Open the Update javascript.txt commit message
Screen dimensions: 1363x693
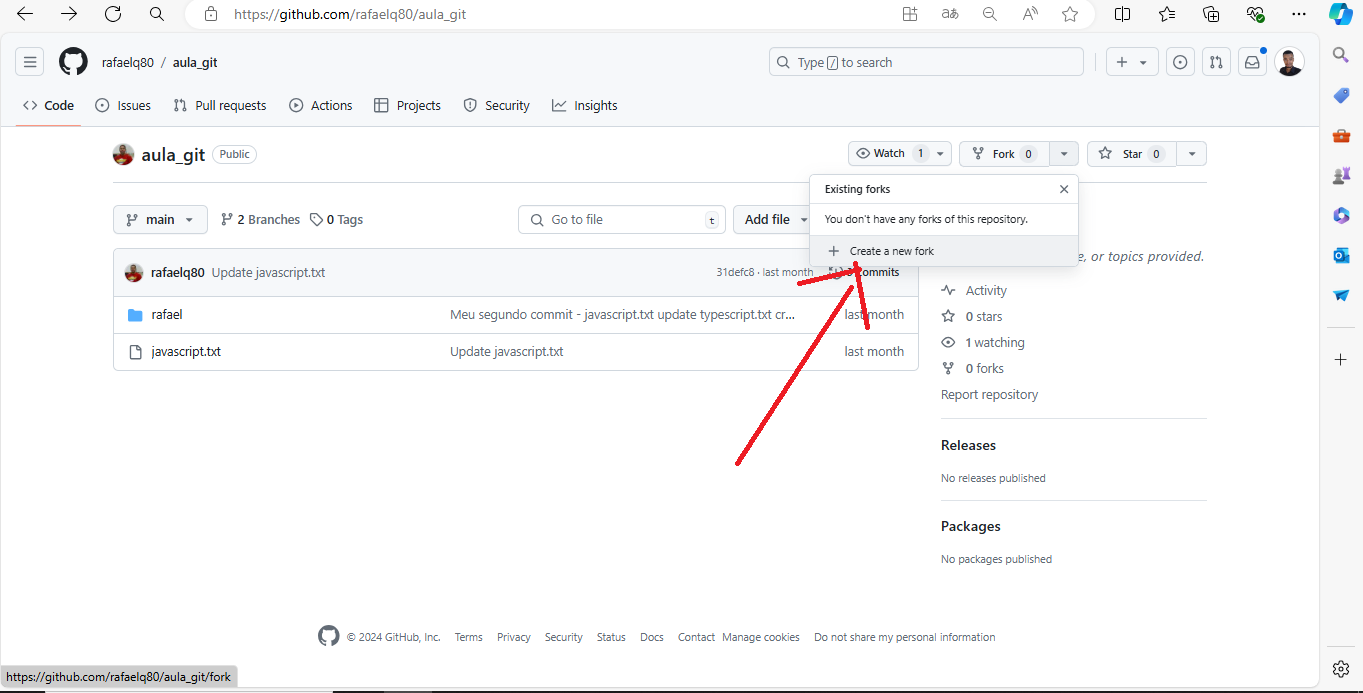268,272
